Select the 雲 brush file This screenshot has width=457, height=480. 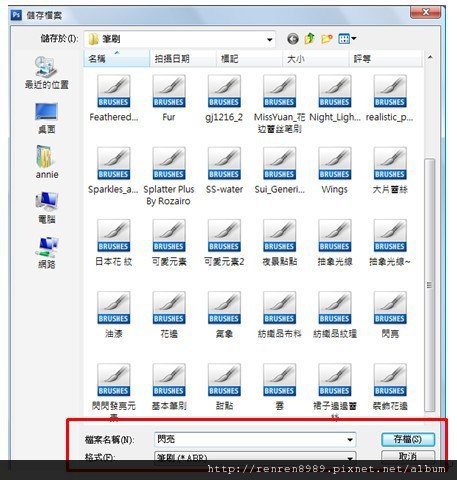279,388
